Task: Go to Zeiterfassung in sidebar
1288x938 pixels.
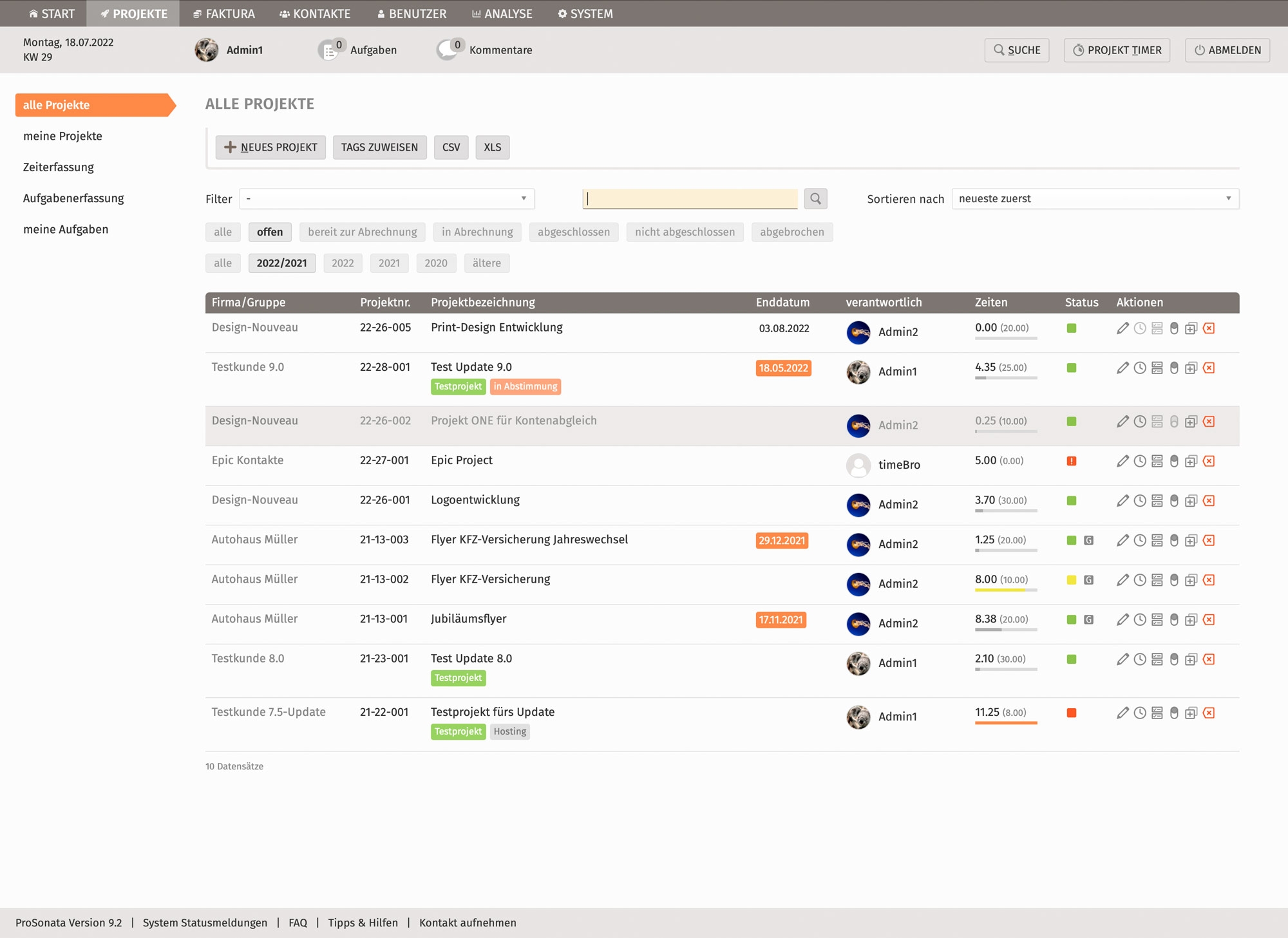Action: 59,167
